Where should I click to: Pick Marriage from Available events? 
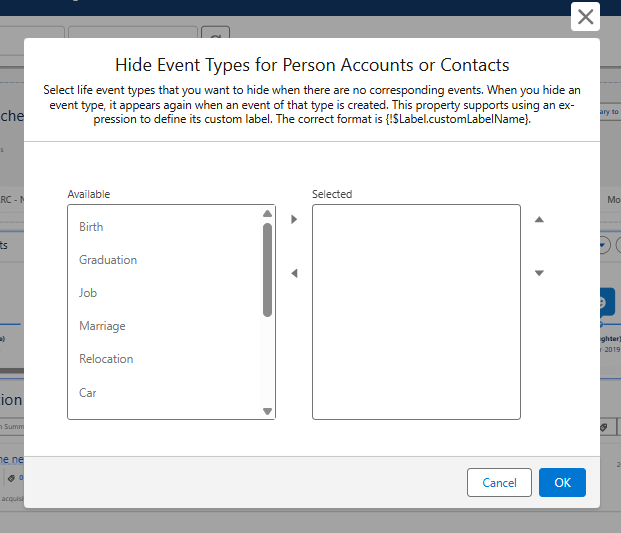[102, 326]
